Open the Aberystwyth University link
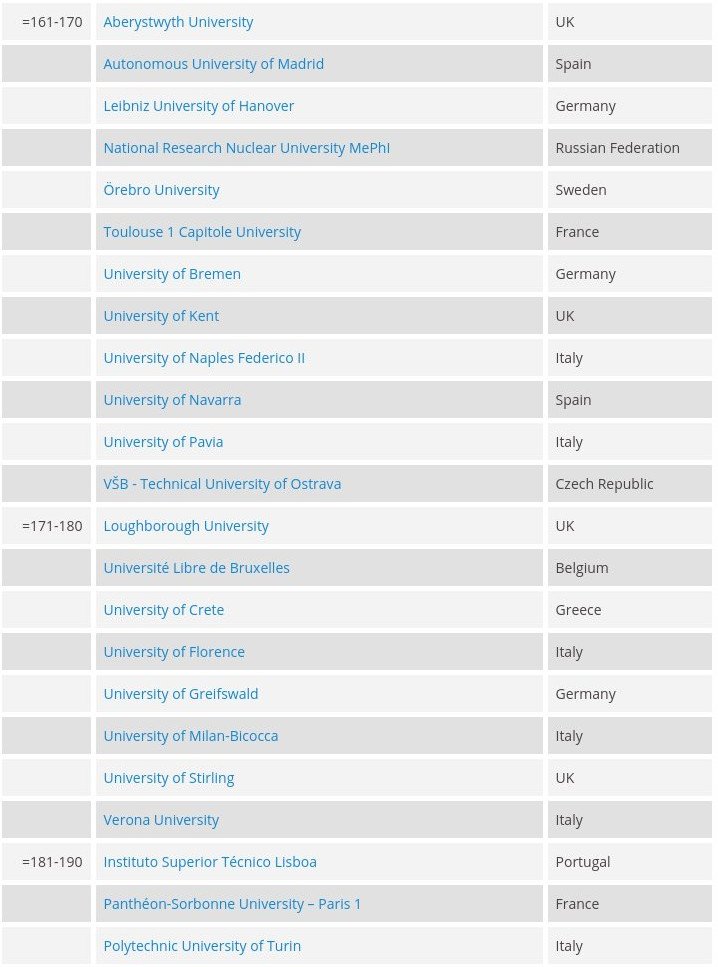Screen dimensions: 718x967 coord(178,22)
